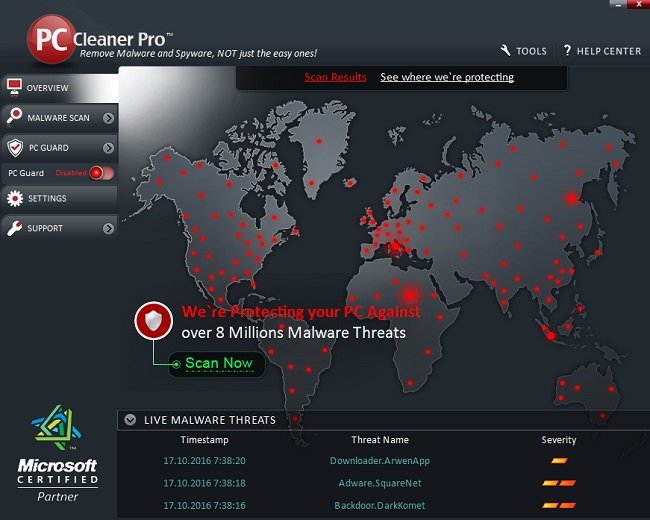The width and height of the screenshot is (650, 520).
Task: Close the PC Cleaner Pro window
Action: pos(638,4)
